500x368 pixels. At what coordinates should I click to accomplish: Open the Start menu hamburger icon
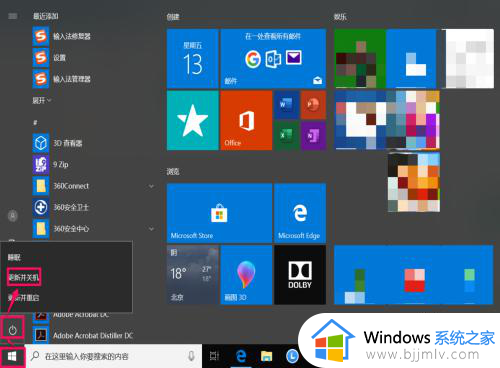click(13, 16)
